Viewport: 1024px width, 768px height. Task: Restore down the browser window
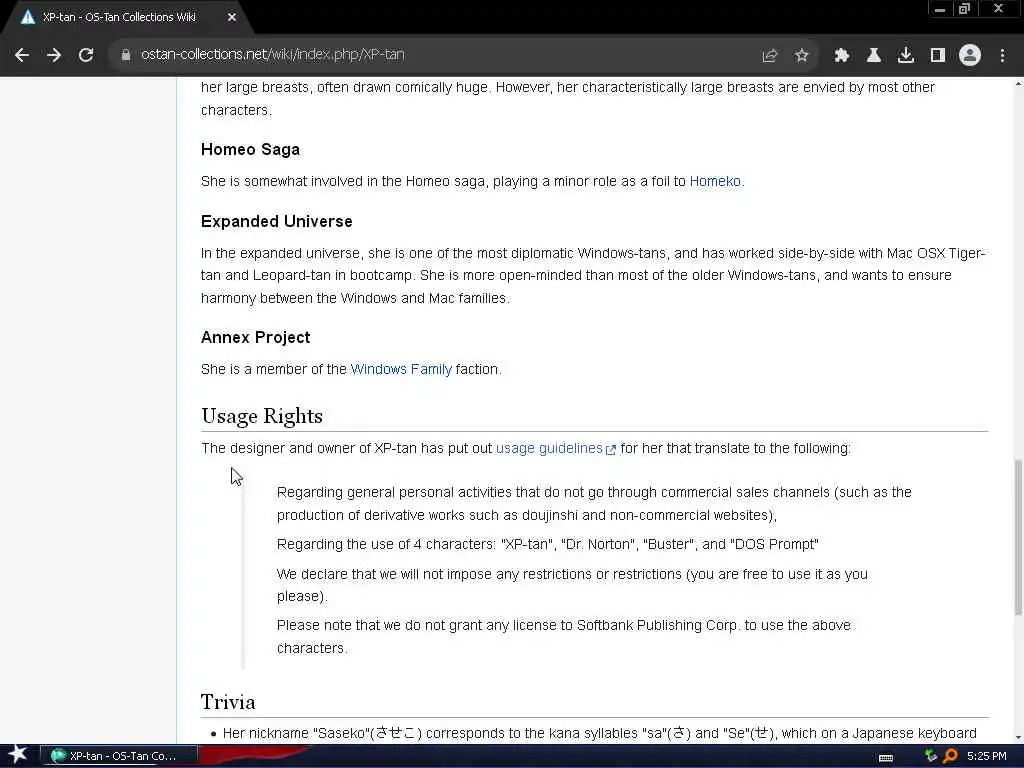tap(965, 8)
